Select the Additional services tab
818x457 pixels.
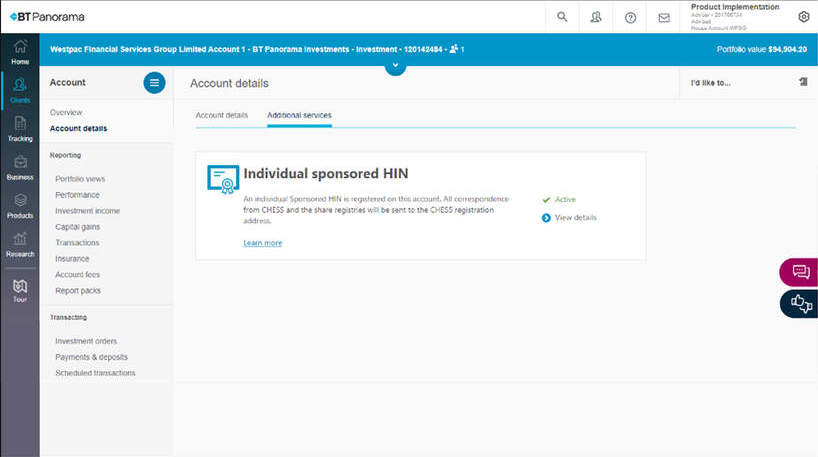[x=299, y=115]
